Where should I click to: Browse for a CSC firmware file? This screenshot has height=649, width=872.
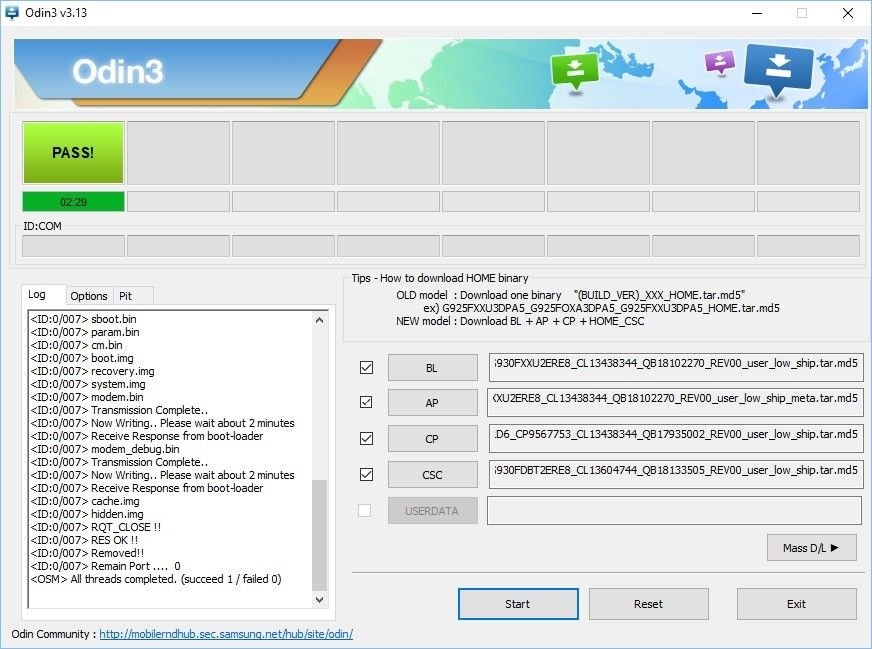click(x=433, y=475)
